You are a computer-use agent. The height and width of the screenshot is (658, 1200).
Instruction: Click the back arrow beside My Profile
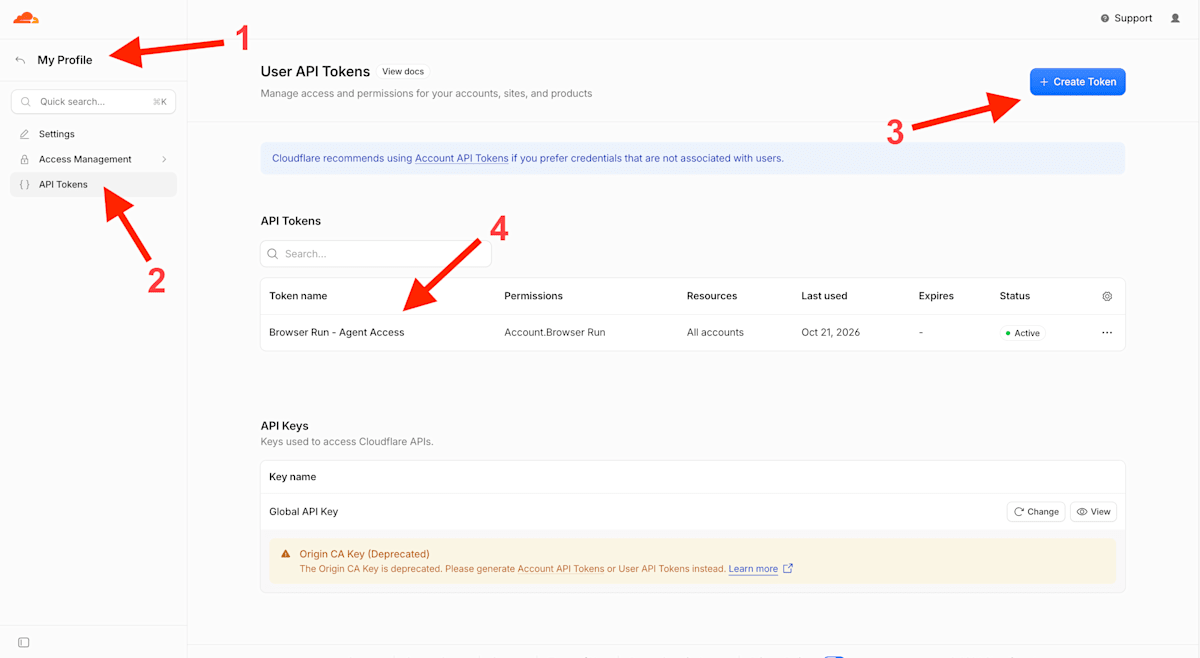point(20,60)
